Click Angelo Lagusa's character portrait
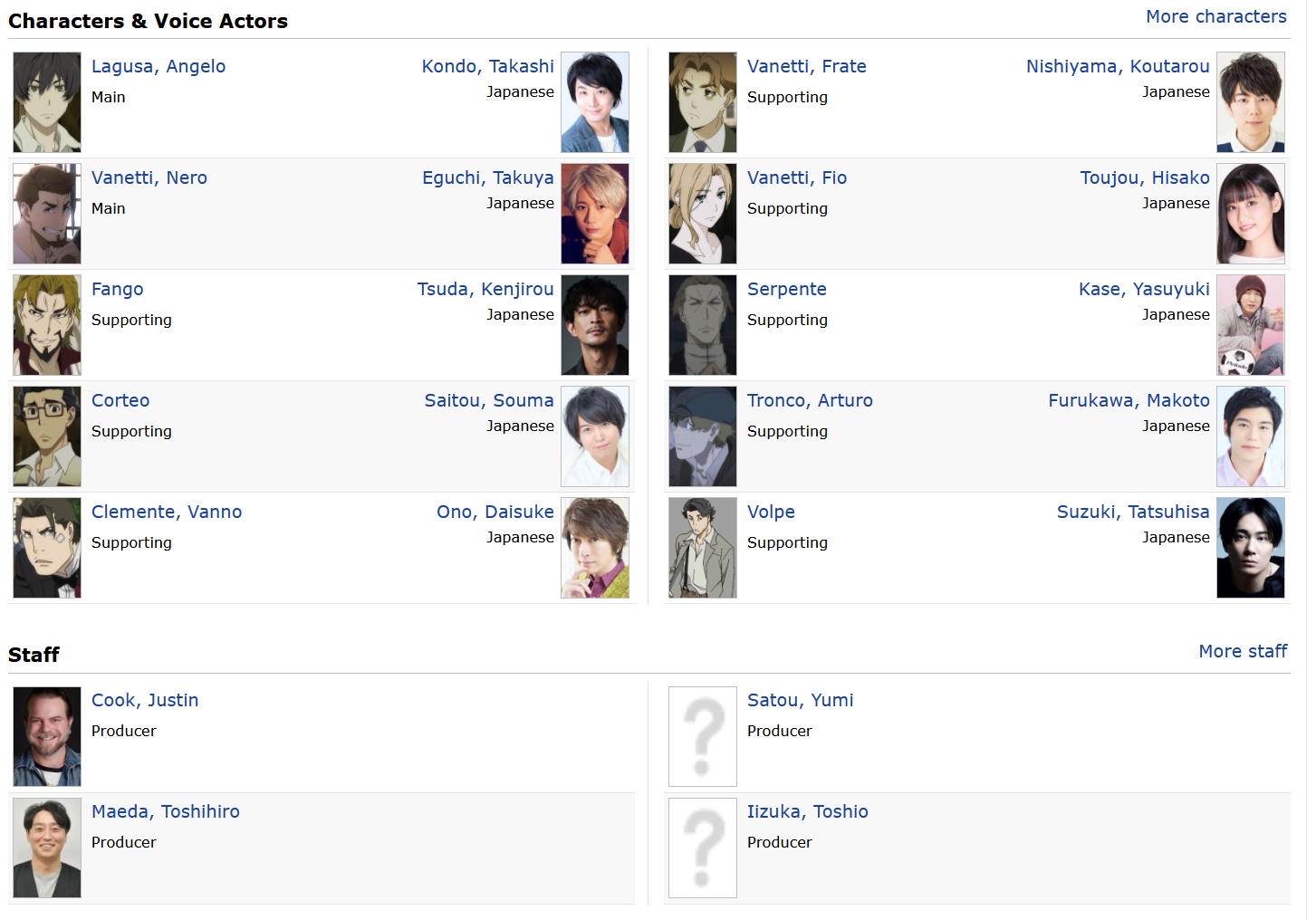Image resolution: width=1316 pixels, height=920 pixels. 47,102
